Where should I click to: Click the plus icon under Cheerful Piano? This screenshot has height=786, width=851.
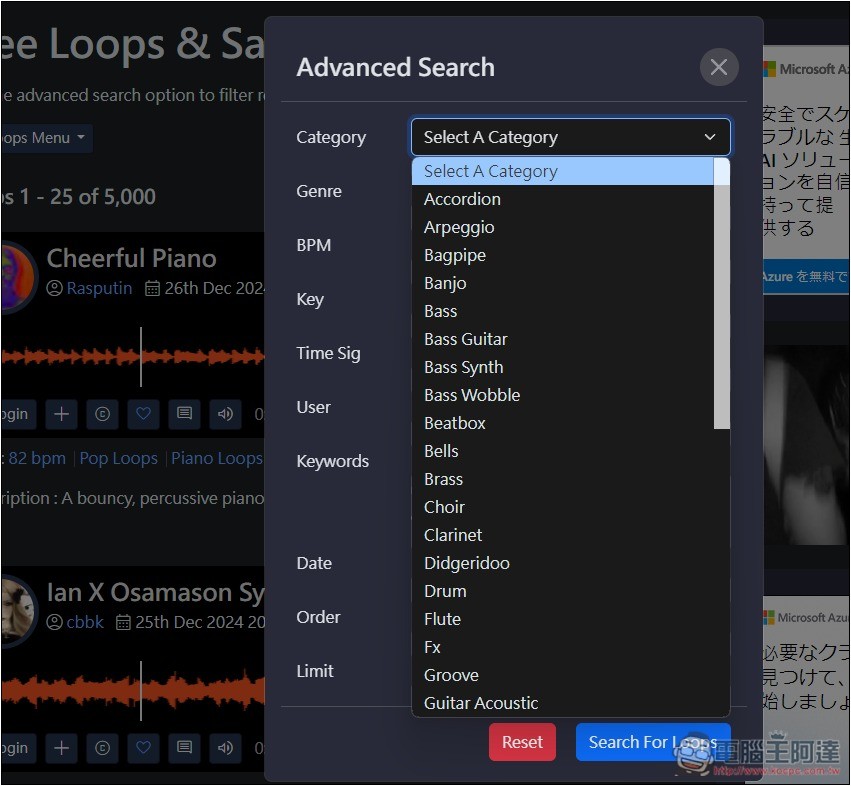point(61,414)
